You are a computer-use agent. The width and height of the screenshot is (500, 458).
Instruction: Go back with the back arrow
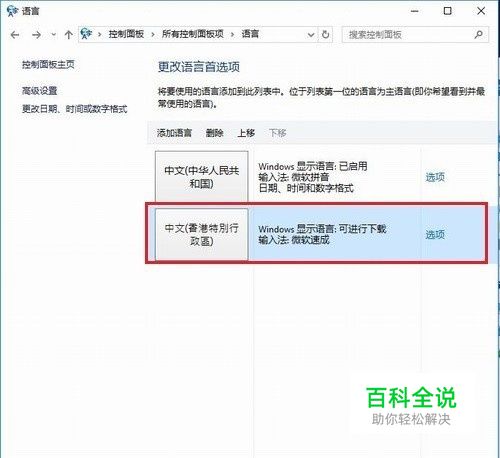(x=15, y=35)
